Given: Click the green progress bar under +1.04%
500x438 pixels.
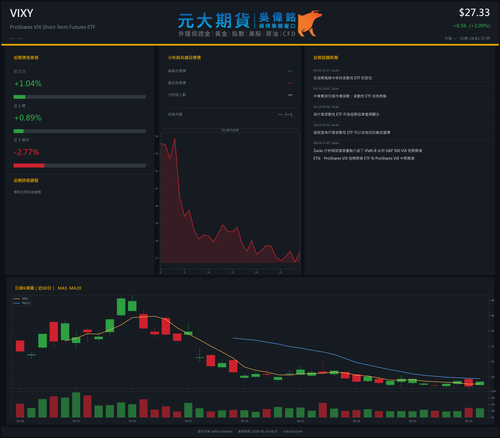Looking at the screenshot, I should [19, 97].
